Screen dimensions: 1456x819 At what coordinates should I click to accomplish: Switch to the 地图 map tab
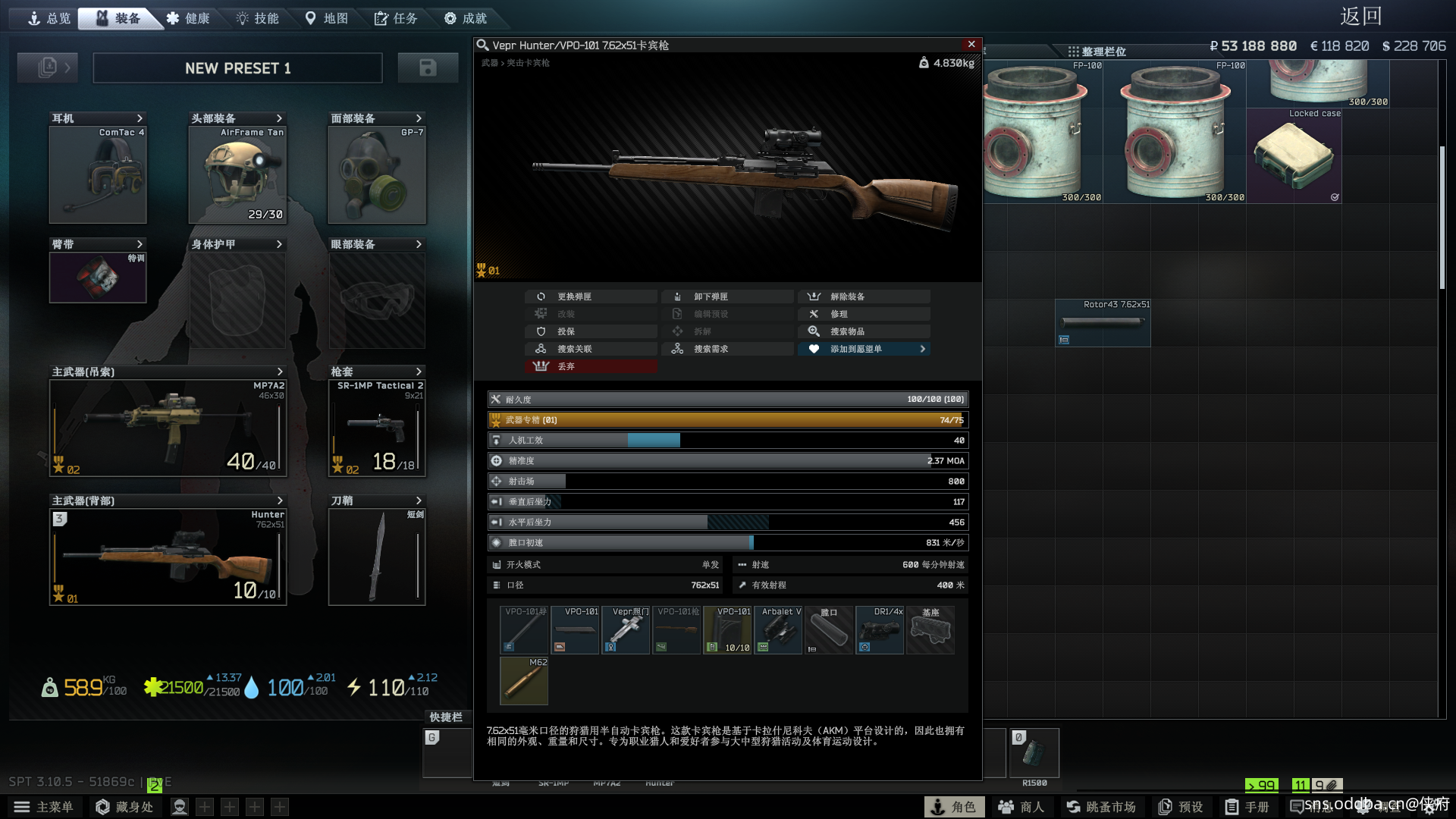[x=327, y=18]
